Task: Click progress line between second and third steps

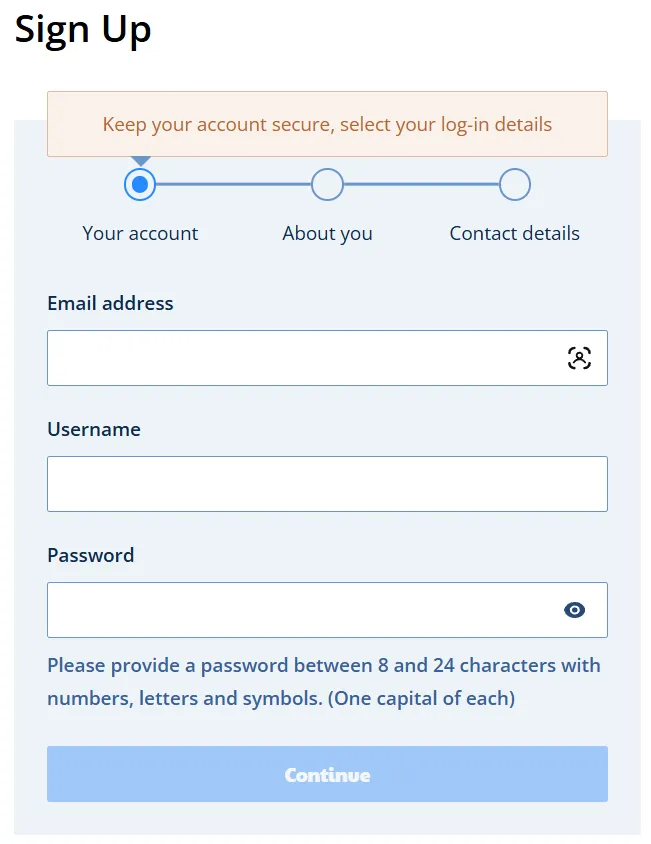Action: [x=420, y=185]
